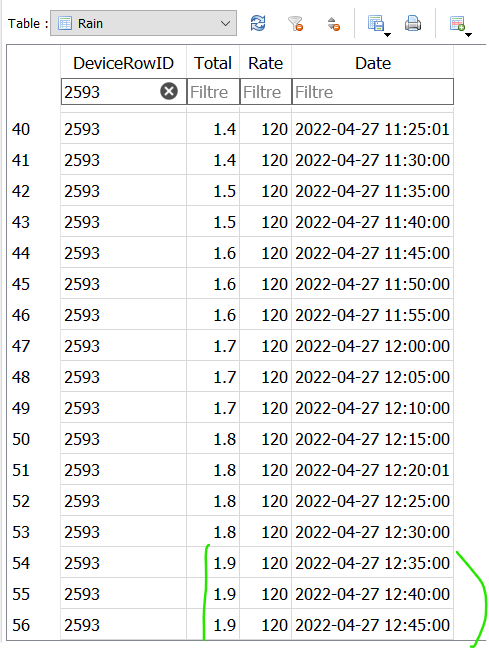Click date cell 2022-04-27 12:20:01
This screenshot has width=489, height=649.
click(x=373, y=470)
